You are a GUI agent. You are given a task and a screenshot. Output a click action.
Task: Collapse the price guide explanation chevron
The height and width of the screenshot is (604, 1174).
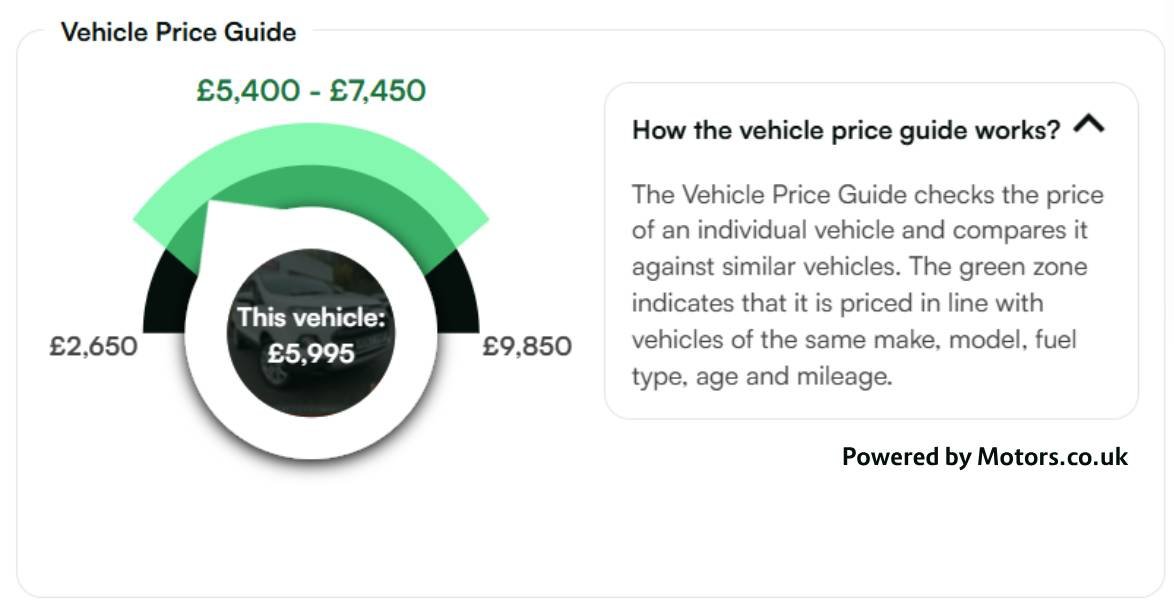[1089, 124]
